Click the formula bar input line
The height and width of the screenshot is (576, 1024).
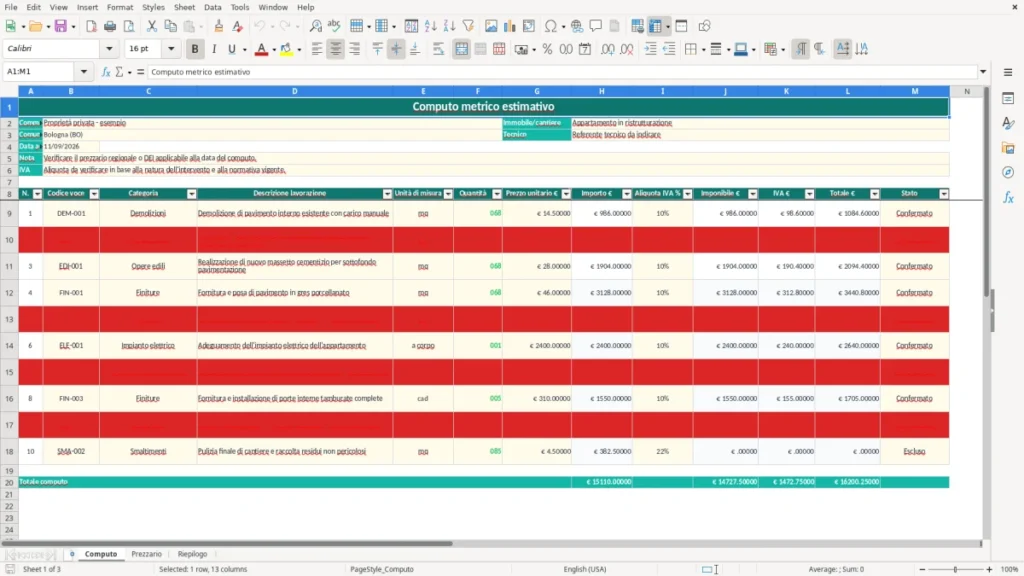pos(562,72)
